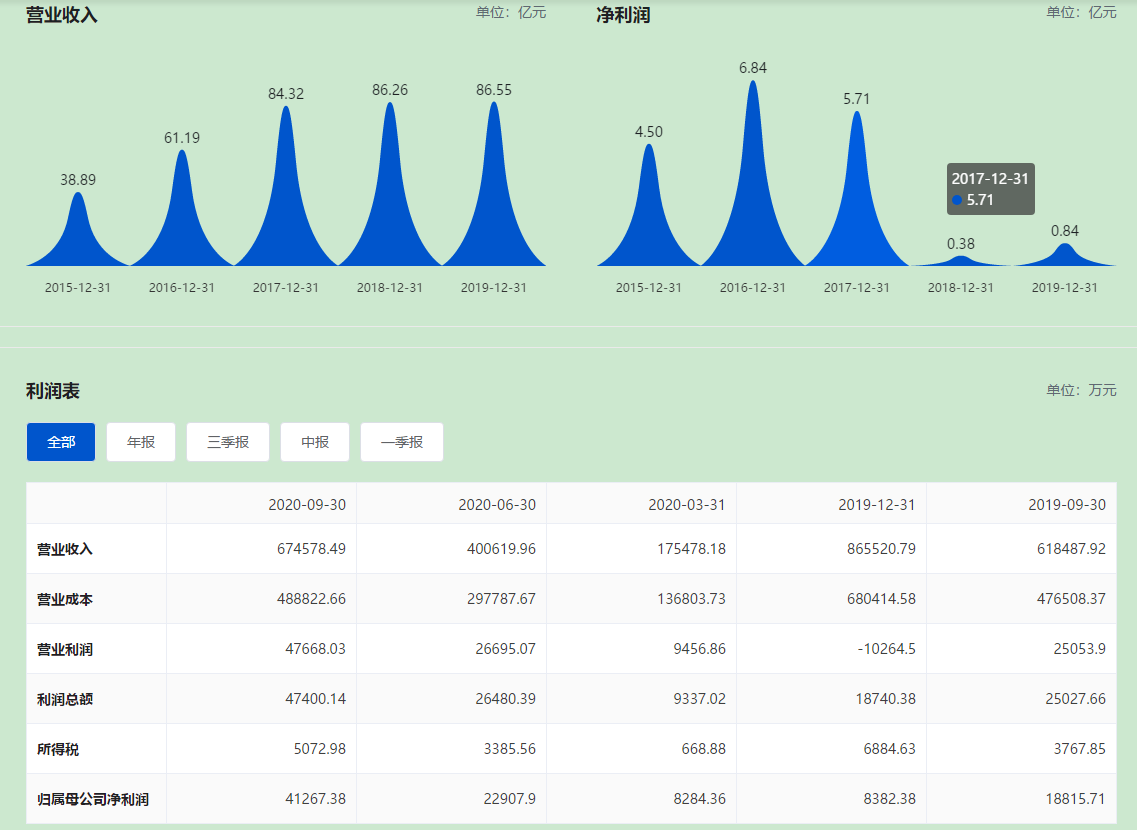
Task: Select the 0.84 net profit peak for 2019
Action: [x=1065, y=255]
